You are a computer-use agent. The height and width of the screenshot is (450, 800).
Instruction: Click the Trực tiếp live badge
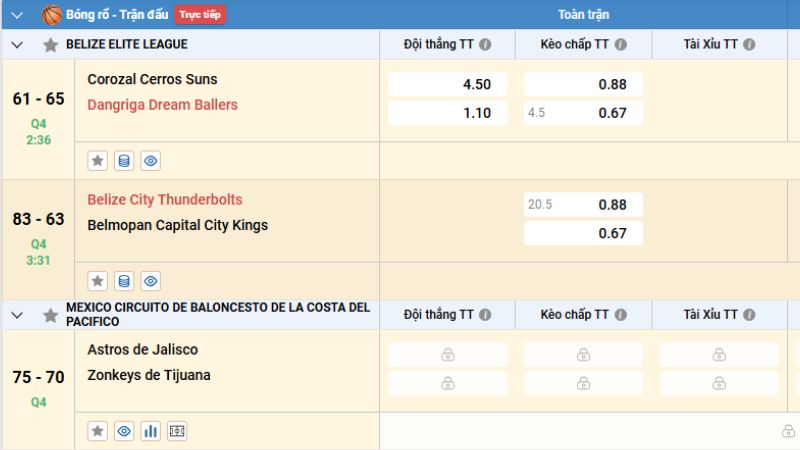(200, 15)
